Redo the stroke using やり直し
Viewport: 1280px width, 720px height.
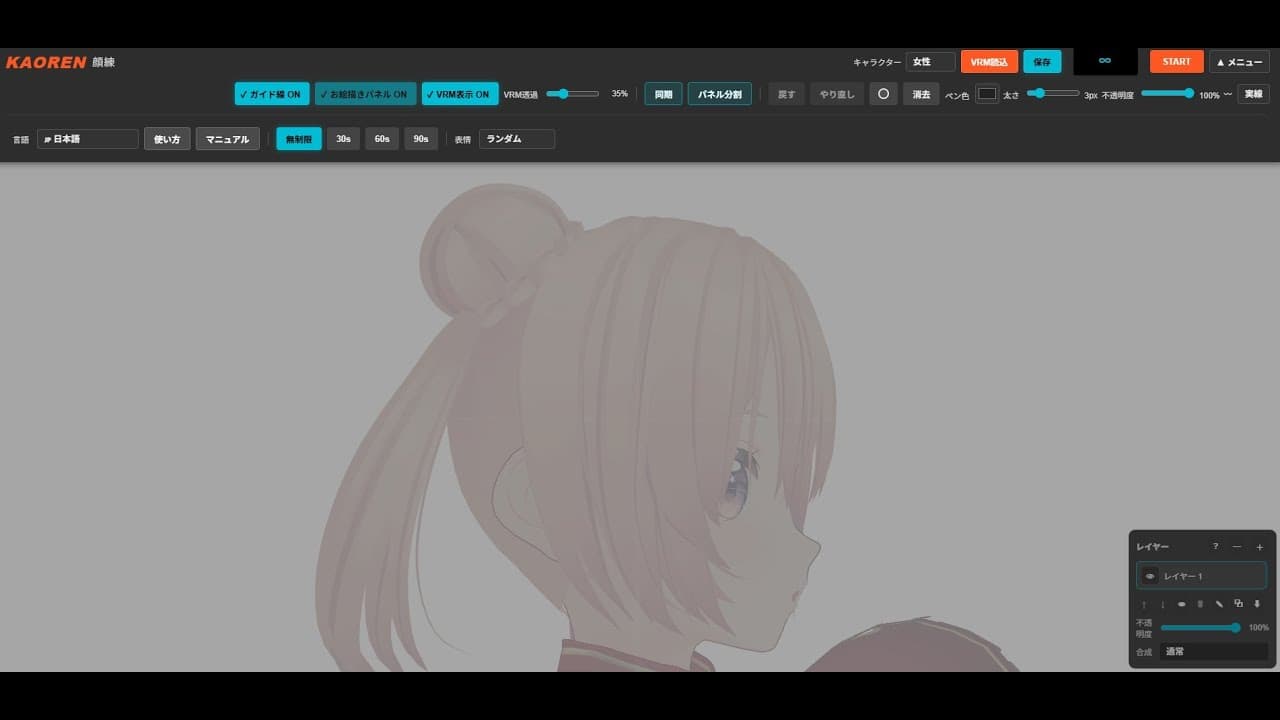[836, 93]
